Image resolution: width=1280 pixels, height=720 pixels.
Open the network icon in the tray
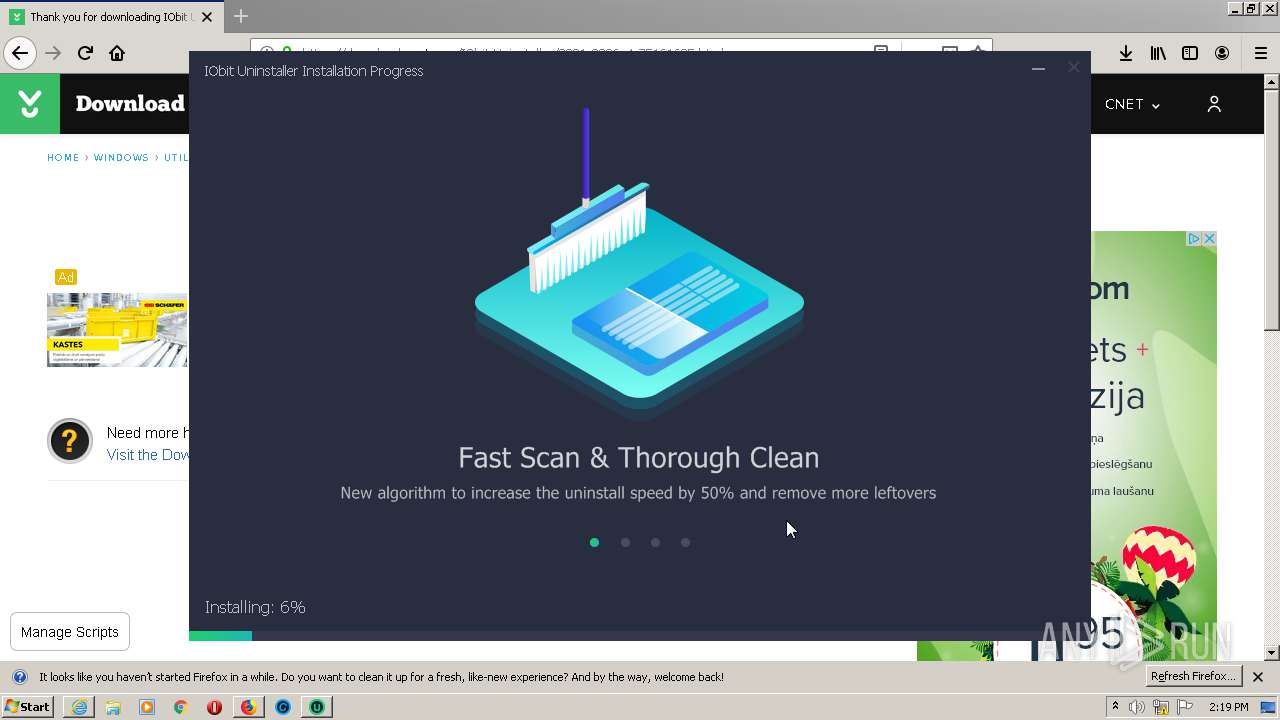(x=1160, y=707)
